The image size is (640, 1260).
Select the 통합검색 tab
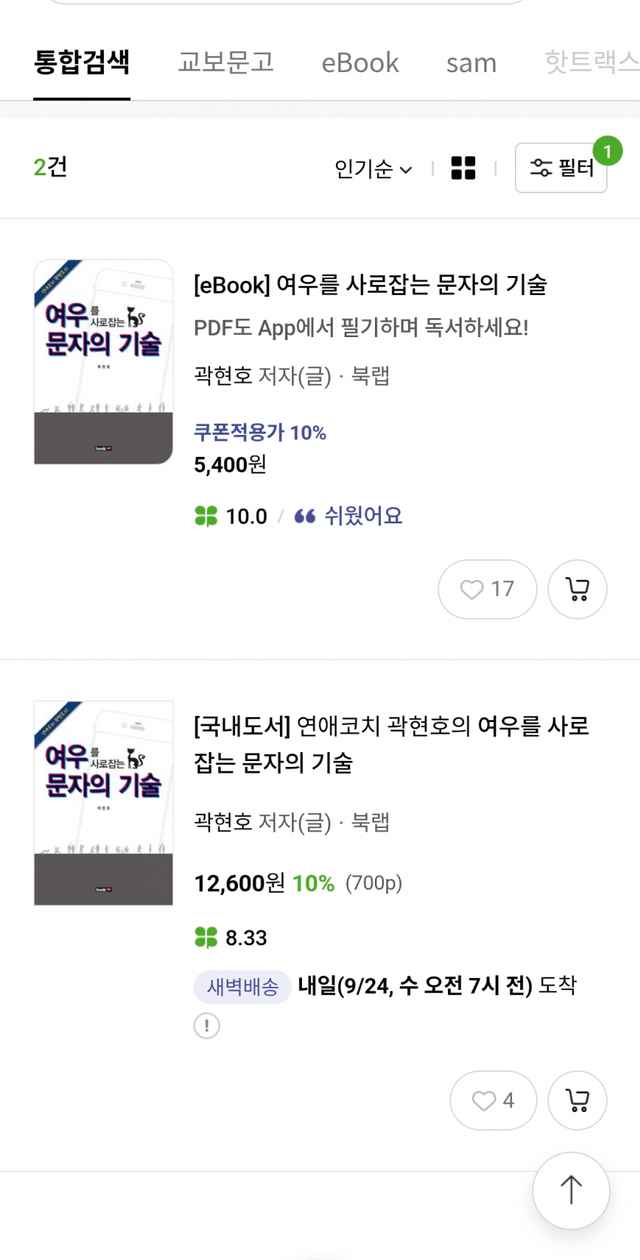click(x=82, y=62)
